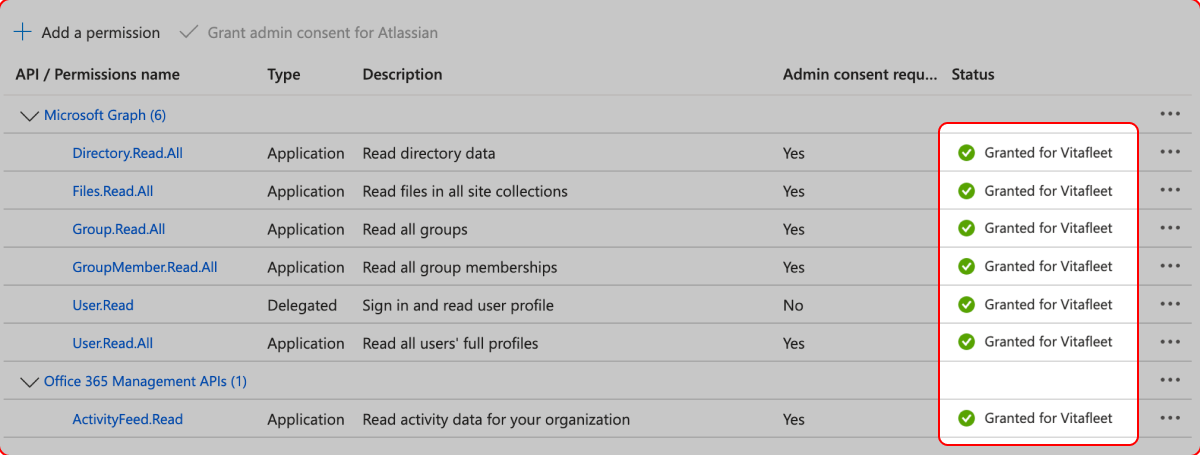Viewport: 1200px width, 455px height.
Task: Open the ellipsis menu for Files.Read.All row
Action: point(1171,190)
